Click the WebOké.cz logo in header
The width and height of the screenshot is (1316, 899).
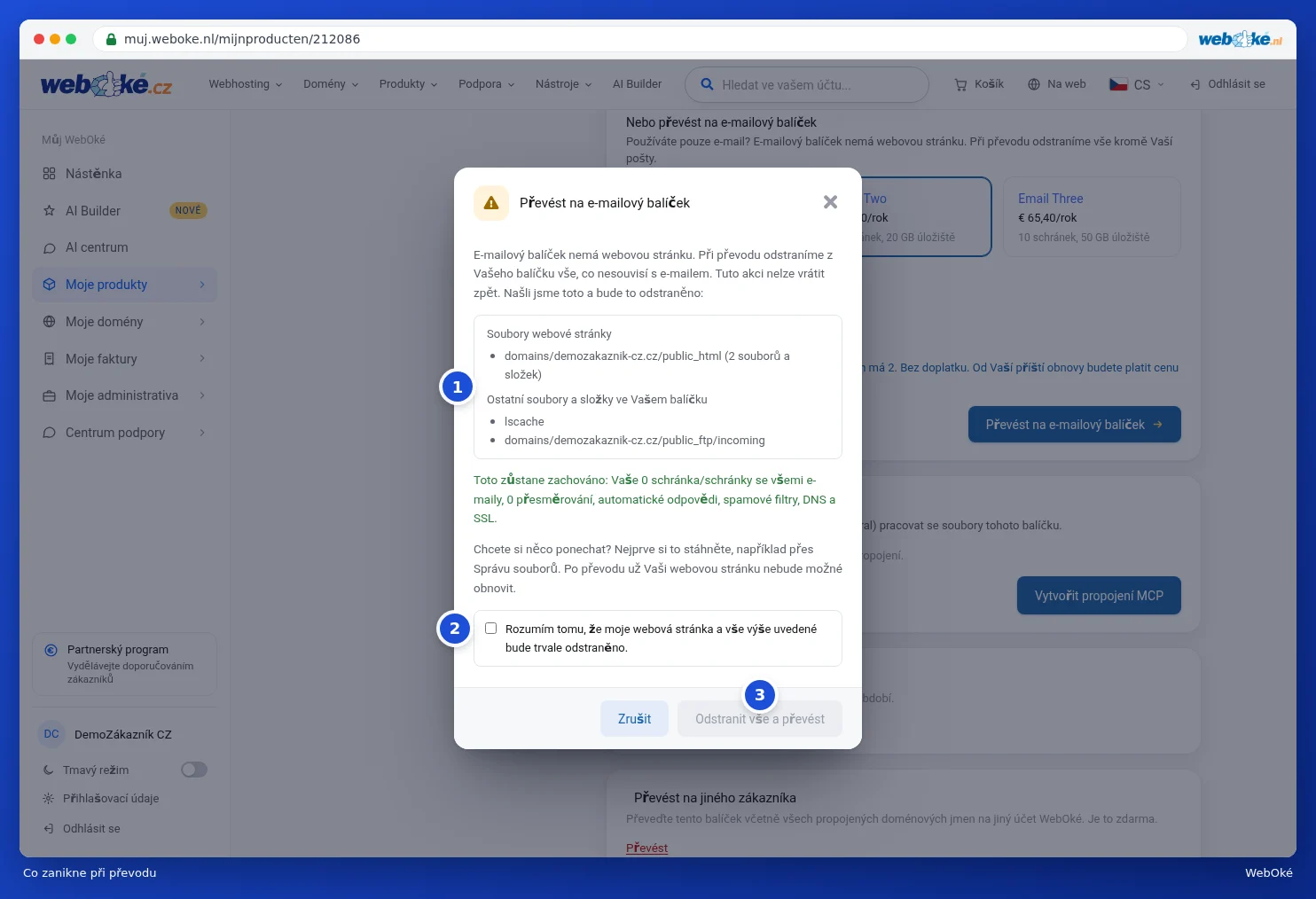click(106, 84)
